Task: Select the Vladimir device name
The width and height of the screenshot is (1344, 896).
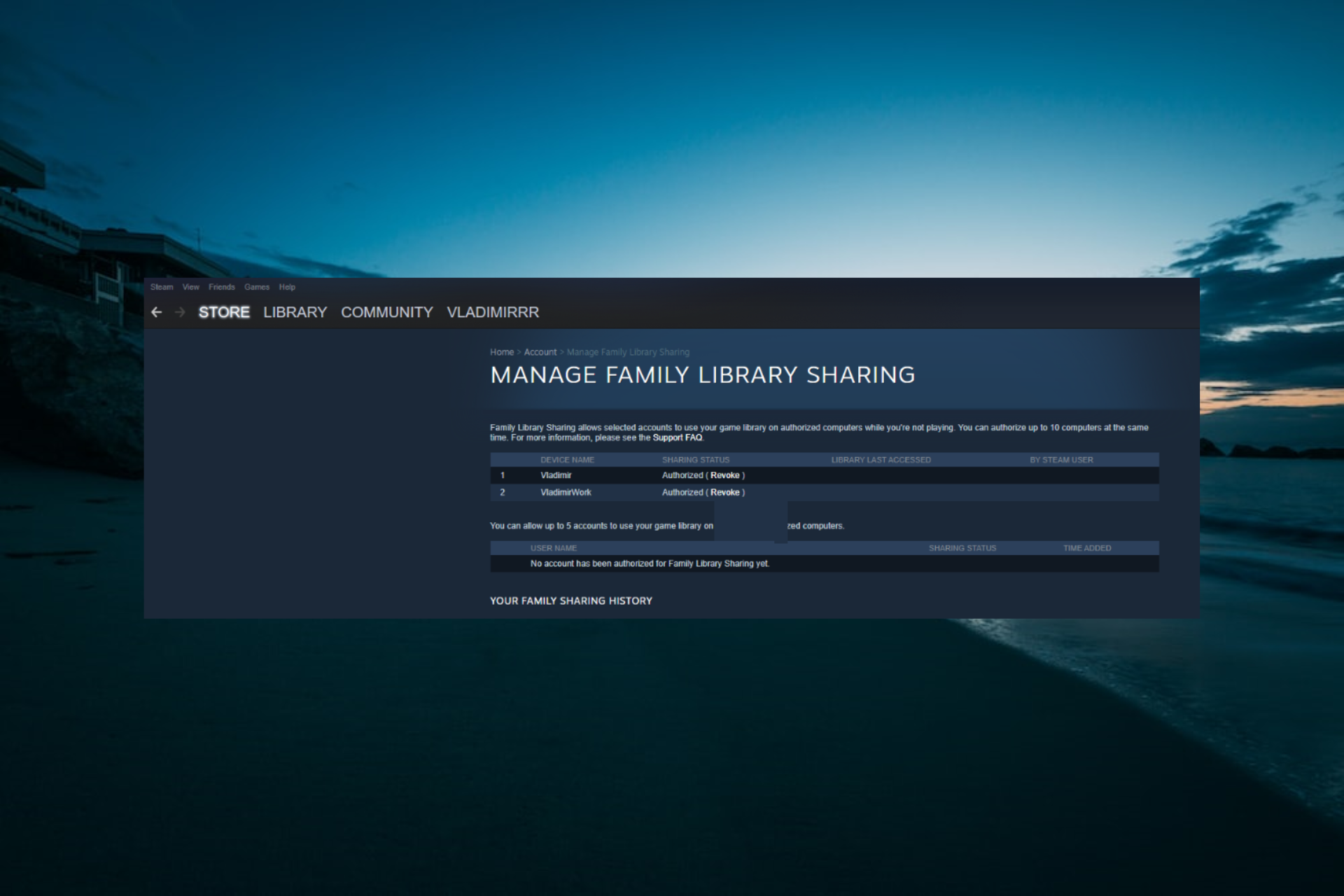Action: tap(556, 475)
